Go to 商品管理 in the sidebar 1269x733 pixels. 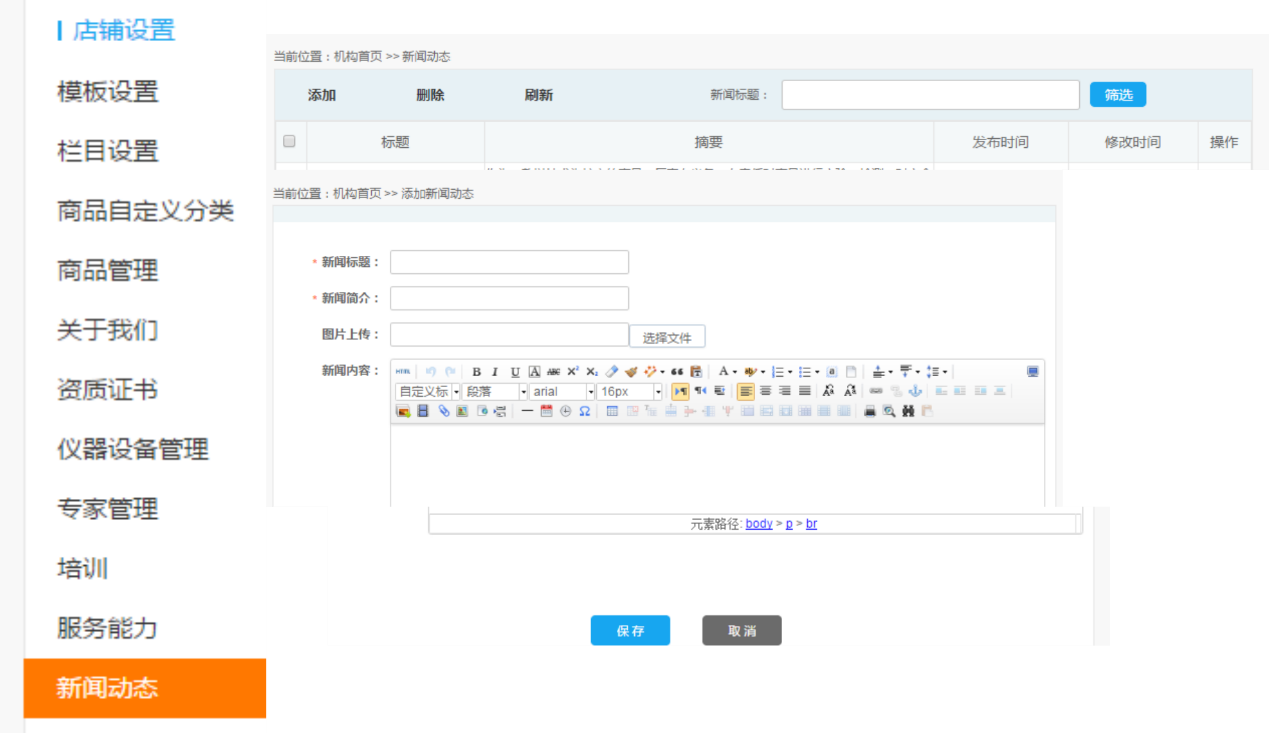(x=108, y=270)
